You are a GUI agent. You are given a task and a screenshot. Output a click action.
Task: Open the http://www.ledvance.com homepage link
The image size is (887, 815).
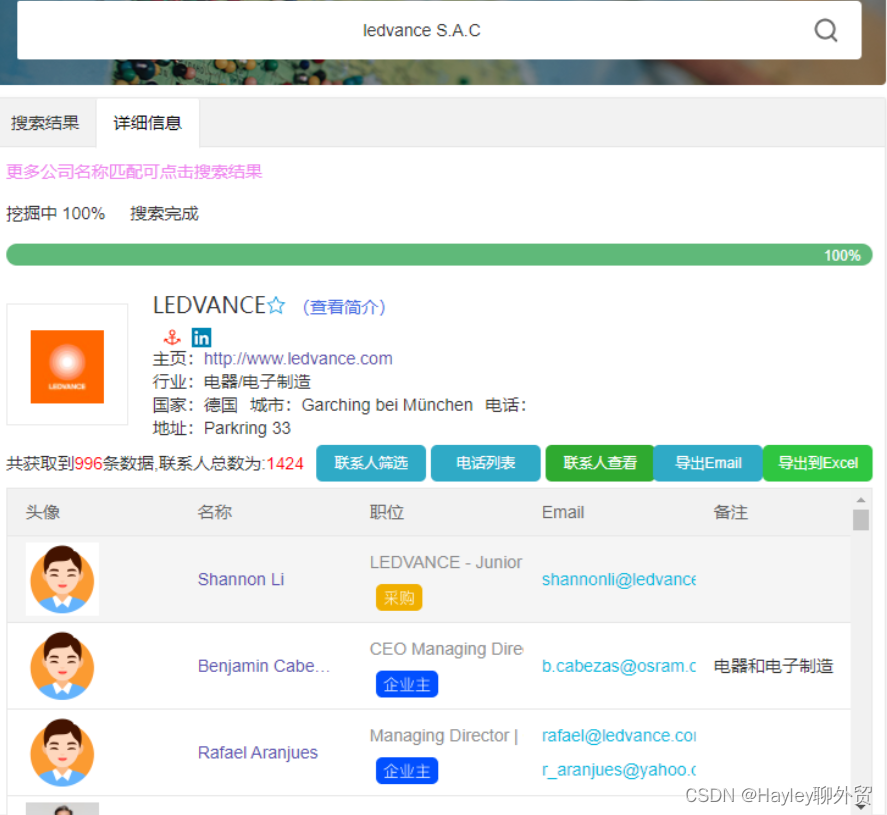coord(298,359)
